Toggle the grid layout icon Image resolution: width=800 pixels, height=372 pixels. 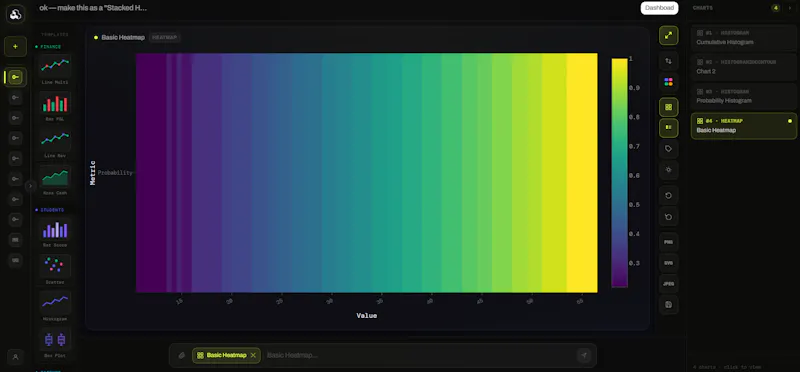click(668, 107)
